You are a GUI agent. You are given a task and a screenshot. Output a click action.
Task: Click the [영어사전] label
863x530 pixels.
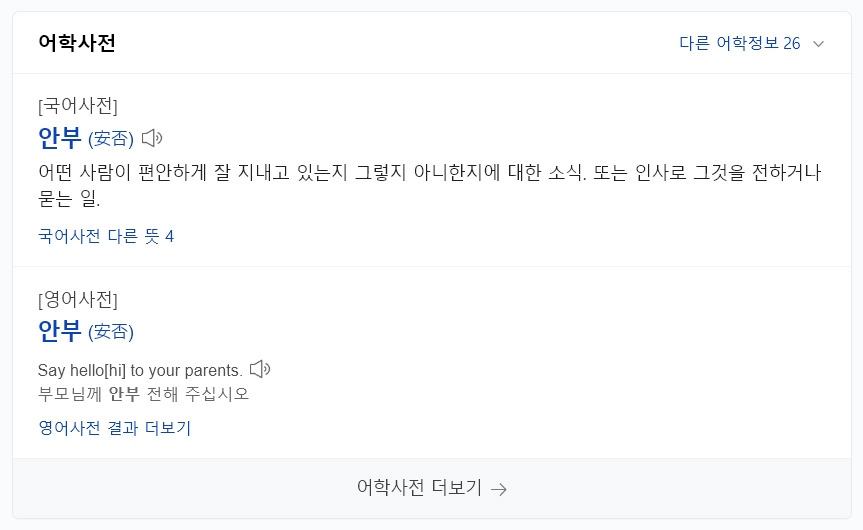pyautogui.click(x=78, y=299)
